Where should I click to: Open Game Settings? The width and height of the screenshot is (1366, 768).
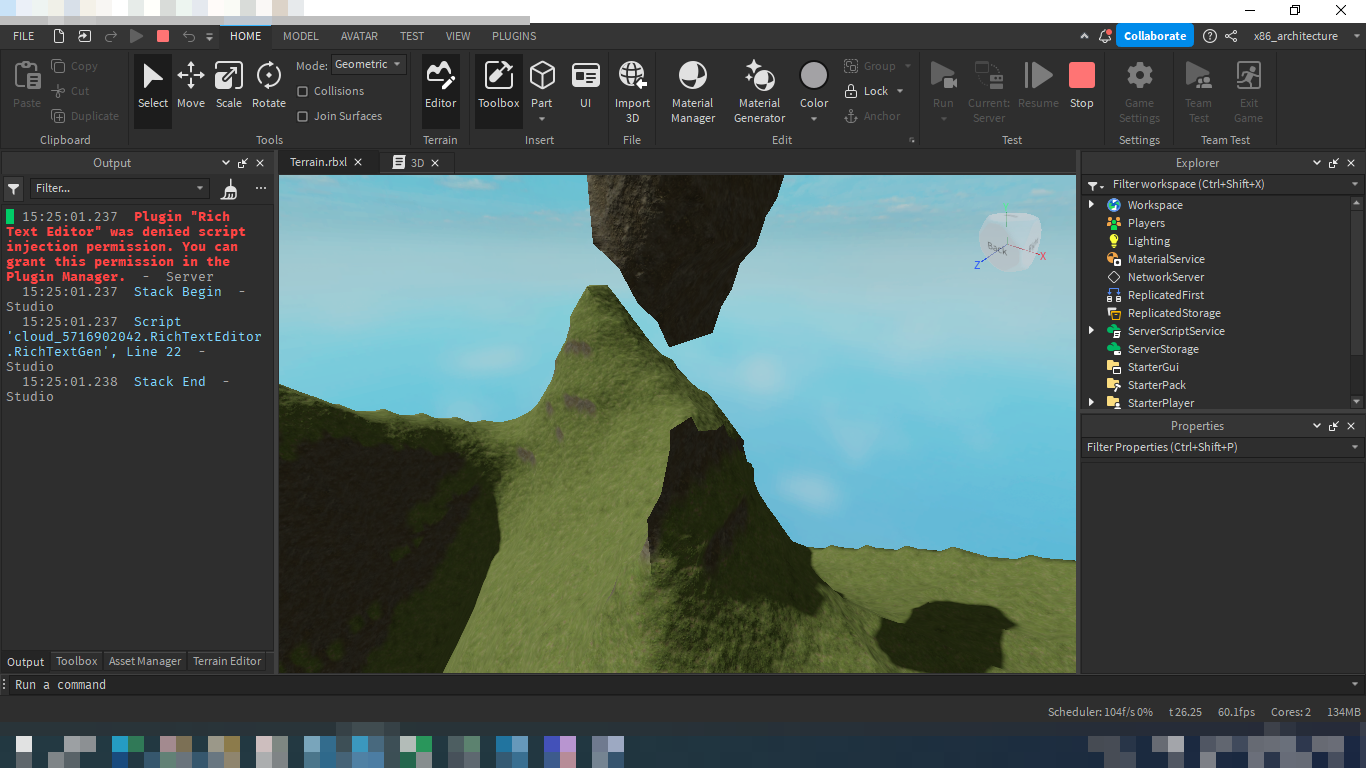pyautogui.click(x=1139, y=90)
